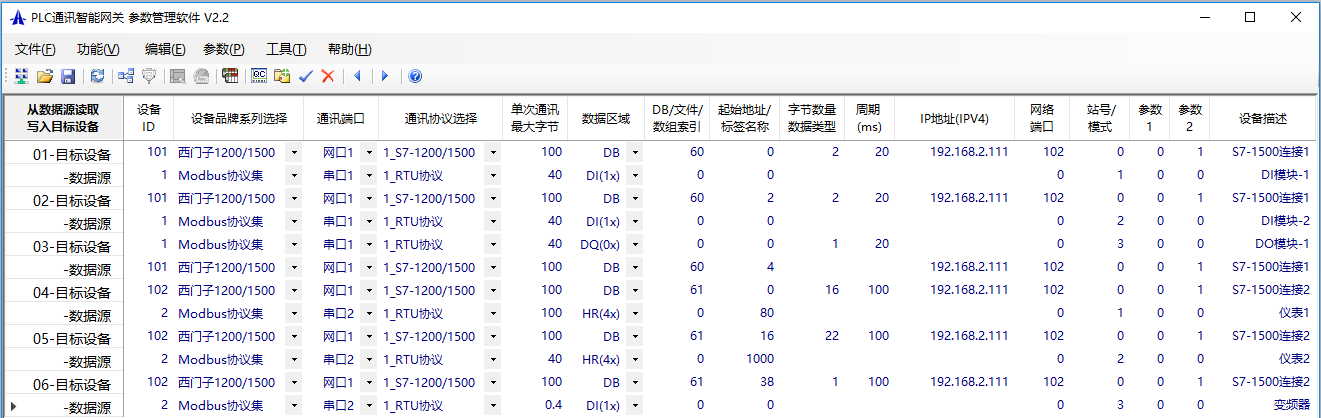
Task: Open the 工具(T) menu
Action: click(x=286, y=49)
